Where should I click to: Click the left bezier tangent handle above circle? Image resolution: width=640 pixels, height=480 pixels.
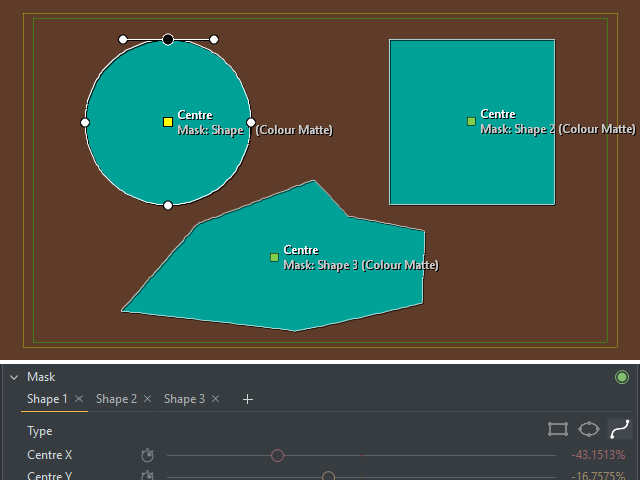123,39
